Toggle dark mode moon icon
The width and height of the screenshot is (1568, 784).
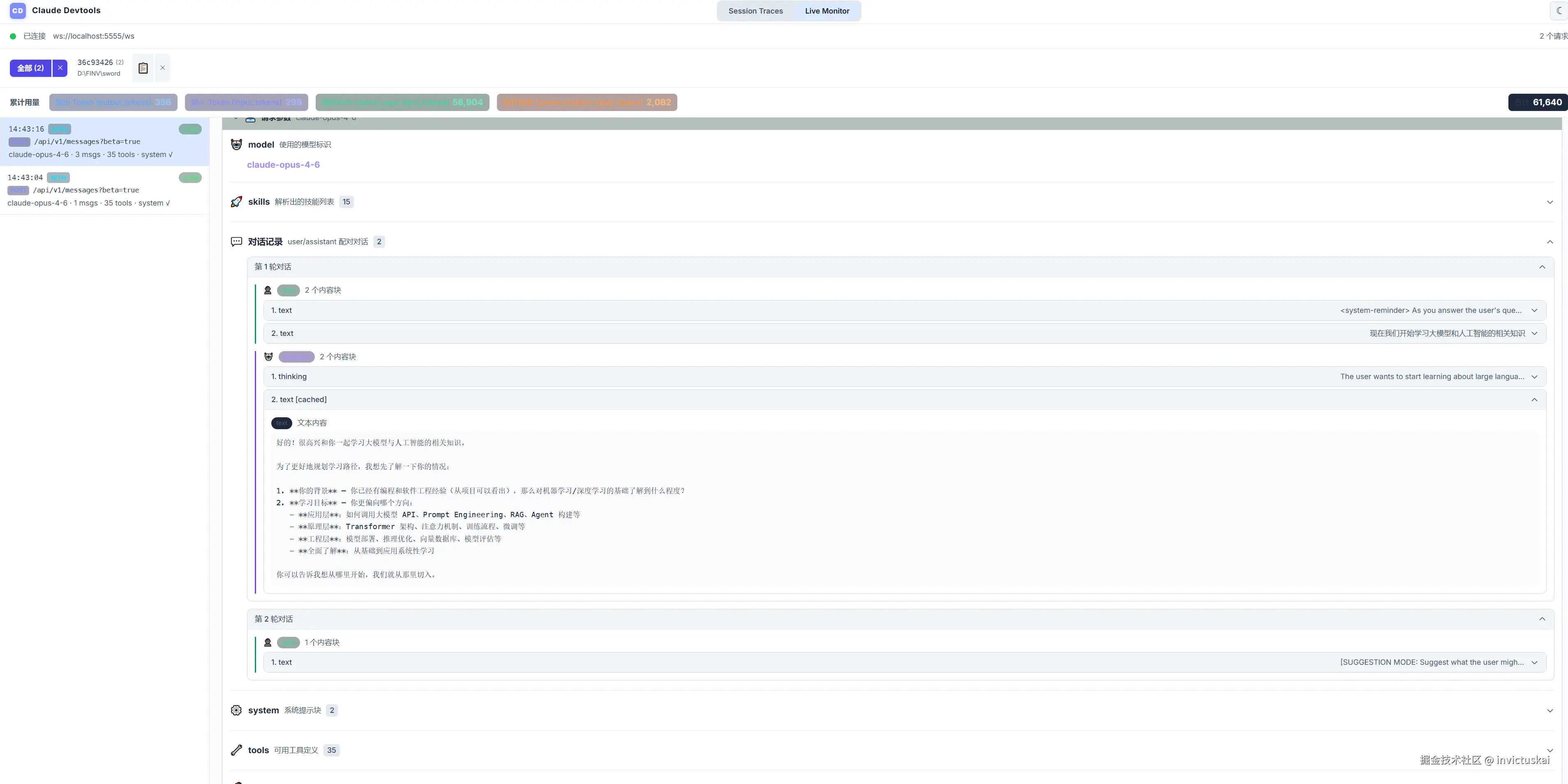coord(1559,10)
